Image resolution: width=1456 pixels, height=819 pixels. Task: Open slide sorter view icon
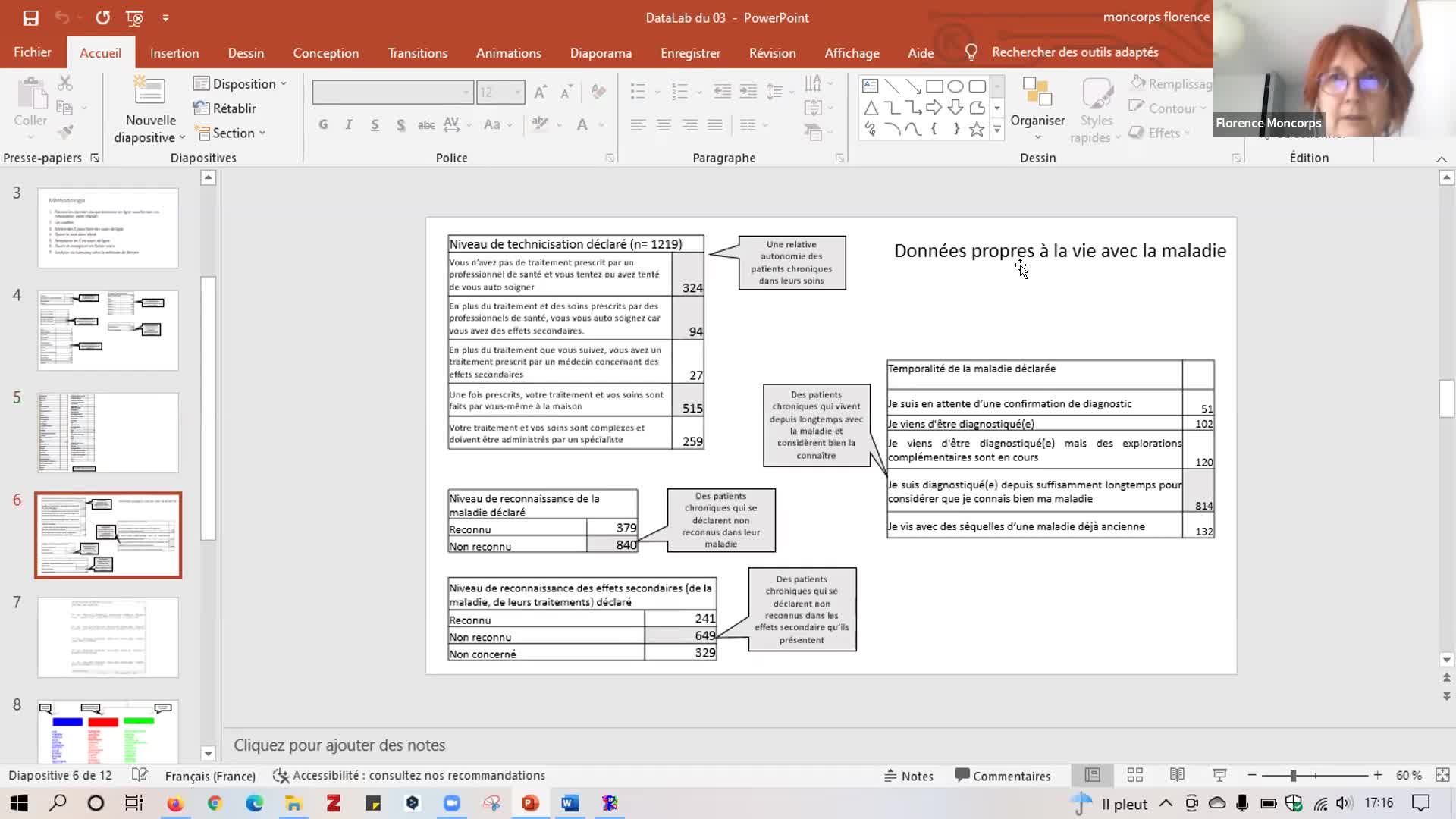coord(1134,775)
